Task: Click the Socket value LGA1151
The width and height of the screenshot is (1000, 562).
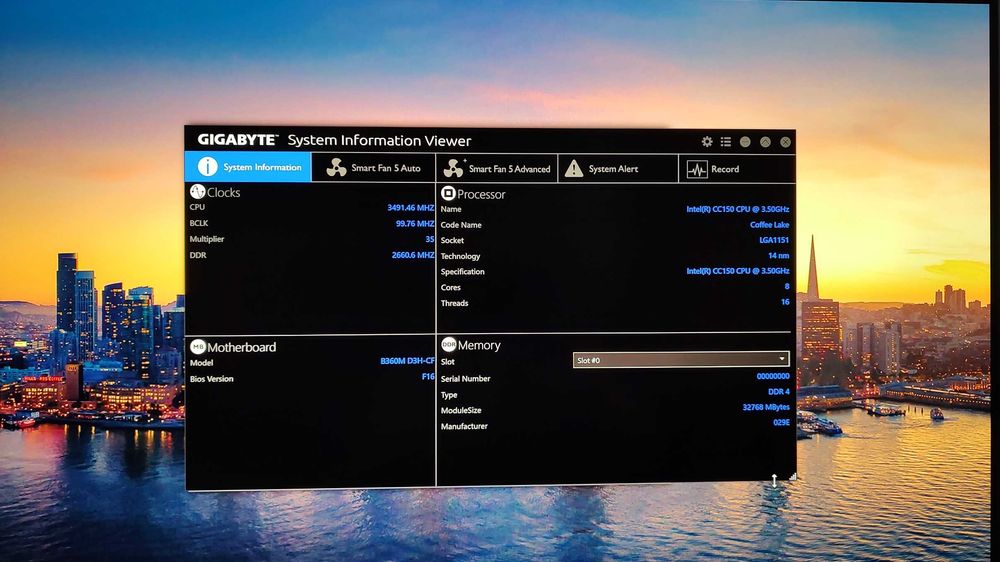Action: click(774, 240)
